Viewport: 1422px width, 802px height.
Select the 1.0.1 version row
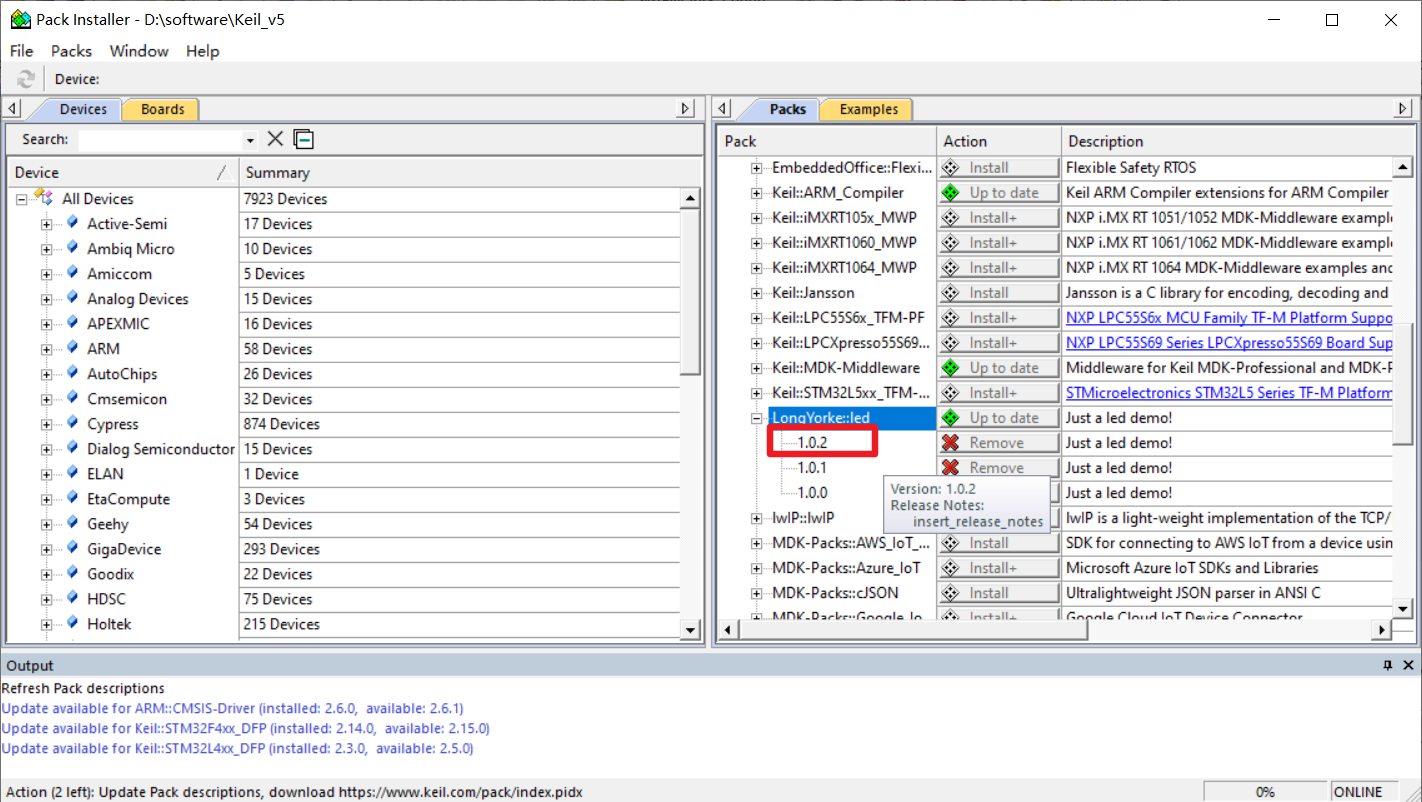pos(812,467)
